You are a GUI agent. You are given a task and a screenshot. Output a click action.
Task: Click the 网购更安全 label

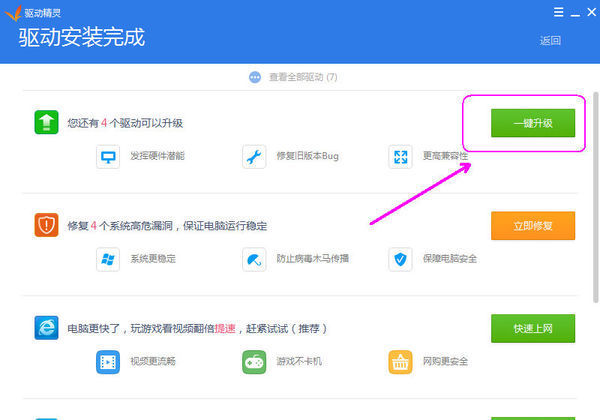pos(445,361)
